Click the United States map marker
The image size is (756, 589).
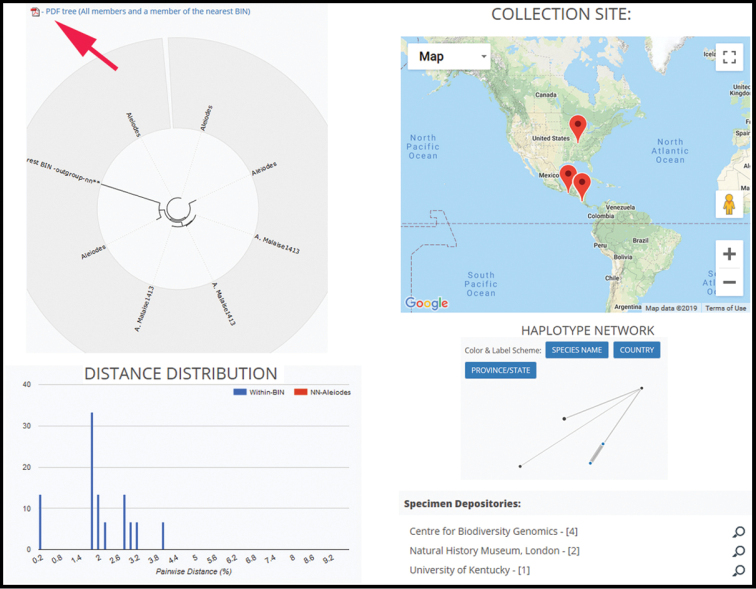577,127
